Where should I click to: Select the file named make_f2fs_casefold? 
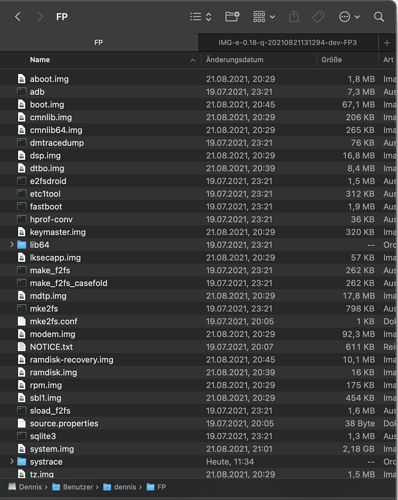pyautogui.click(x=69, y=283)
